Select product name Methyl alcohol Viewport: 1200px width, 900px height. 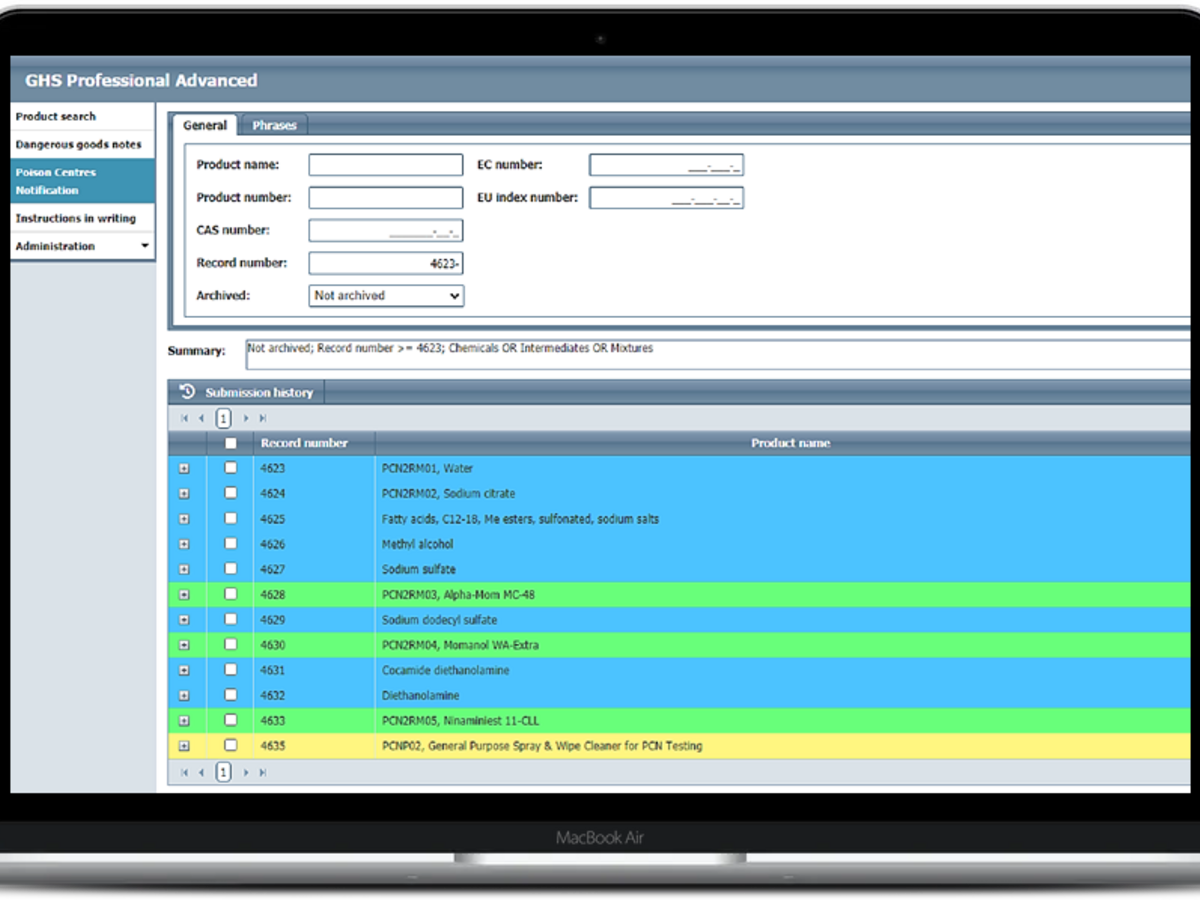tap(417, 544)
